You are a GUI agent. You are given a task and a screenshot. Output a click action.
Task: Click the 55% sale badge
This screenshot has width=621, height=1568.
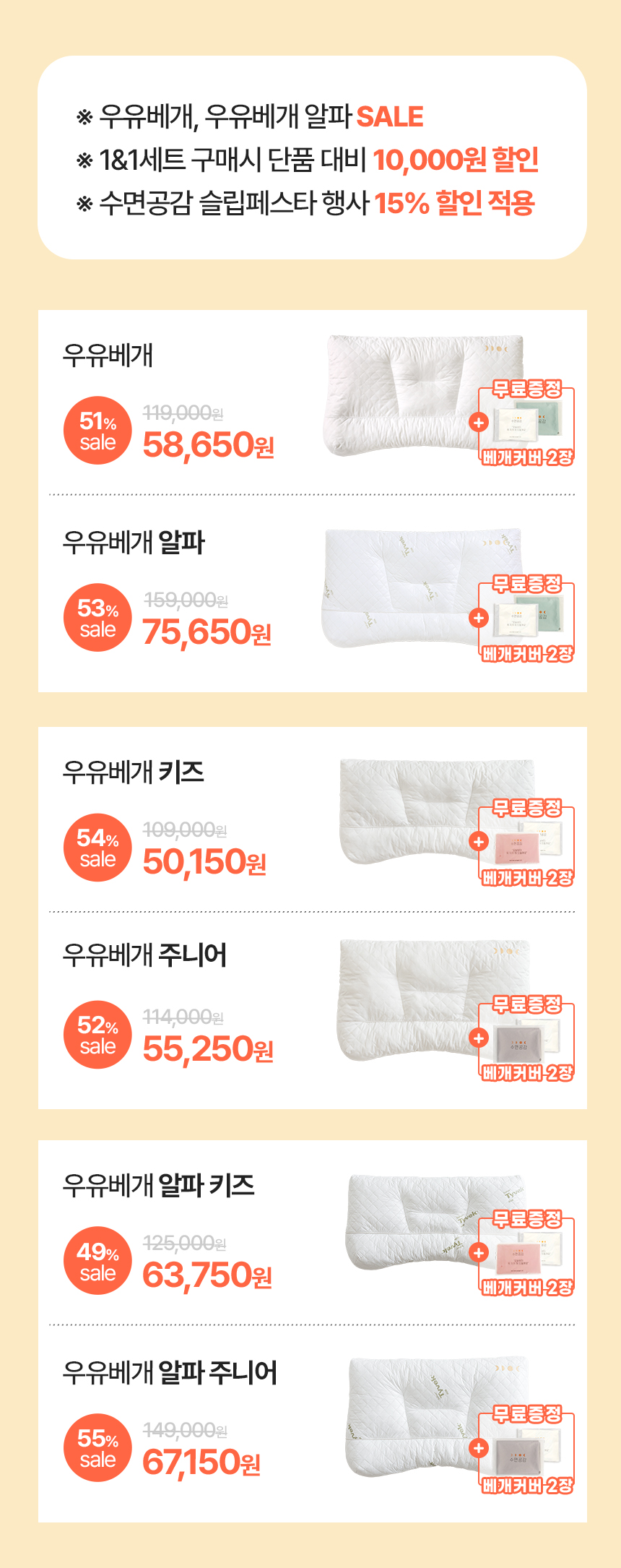pyautogui.click(x=97, y=1448)
